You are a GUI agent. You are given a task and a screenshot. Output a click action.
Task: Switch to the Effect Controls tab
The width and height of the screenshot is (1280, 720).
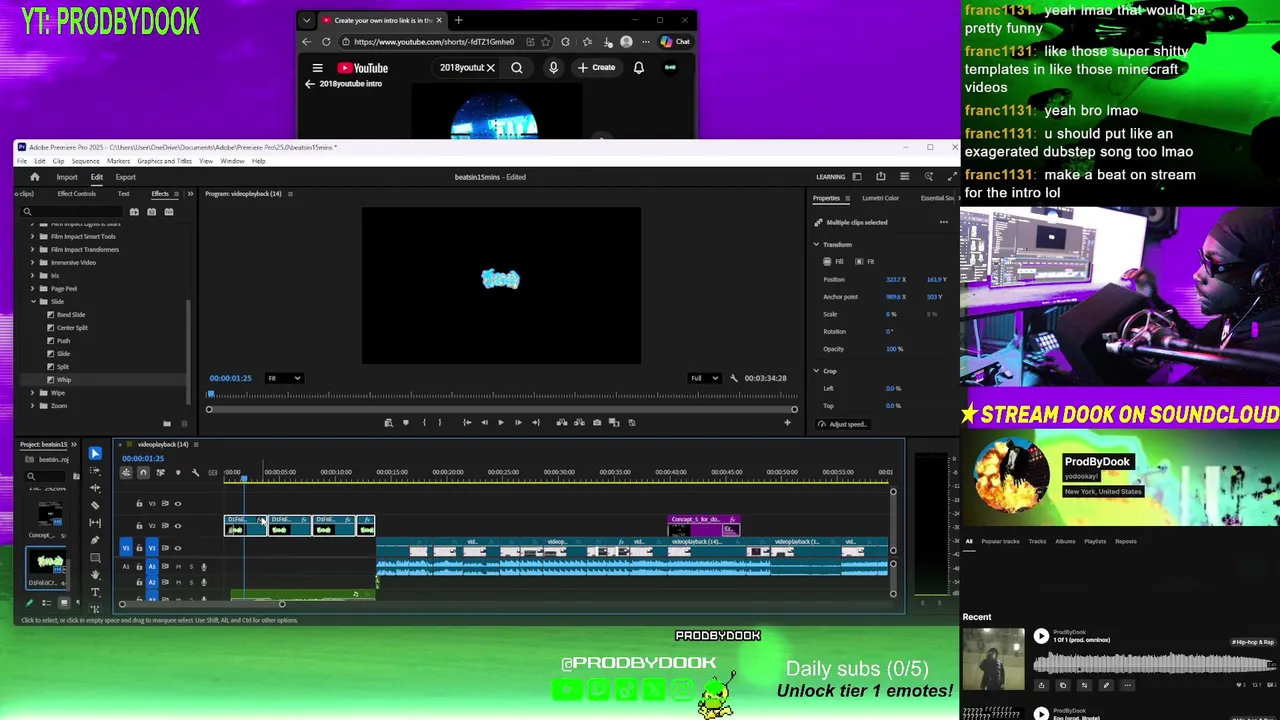[77, 194]
